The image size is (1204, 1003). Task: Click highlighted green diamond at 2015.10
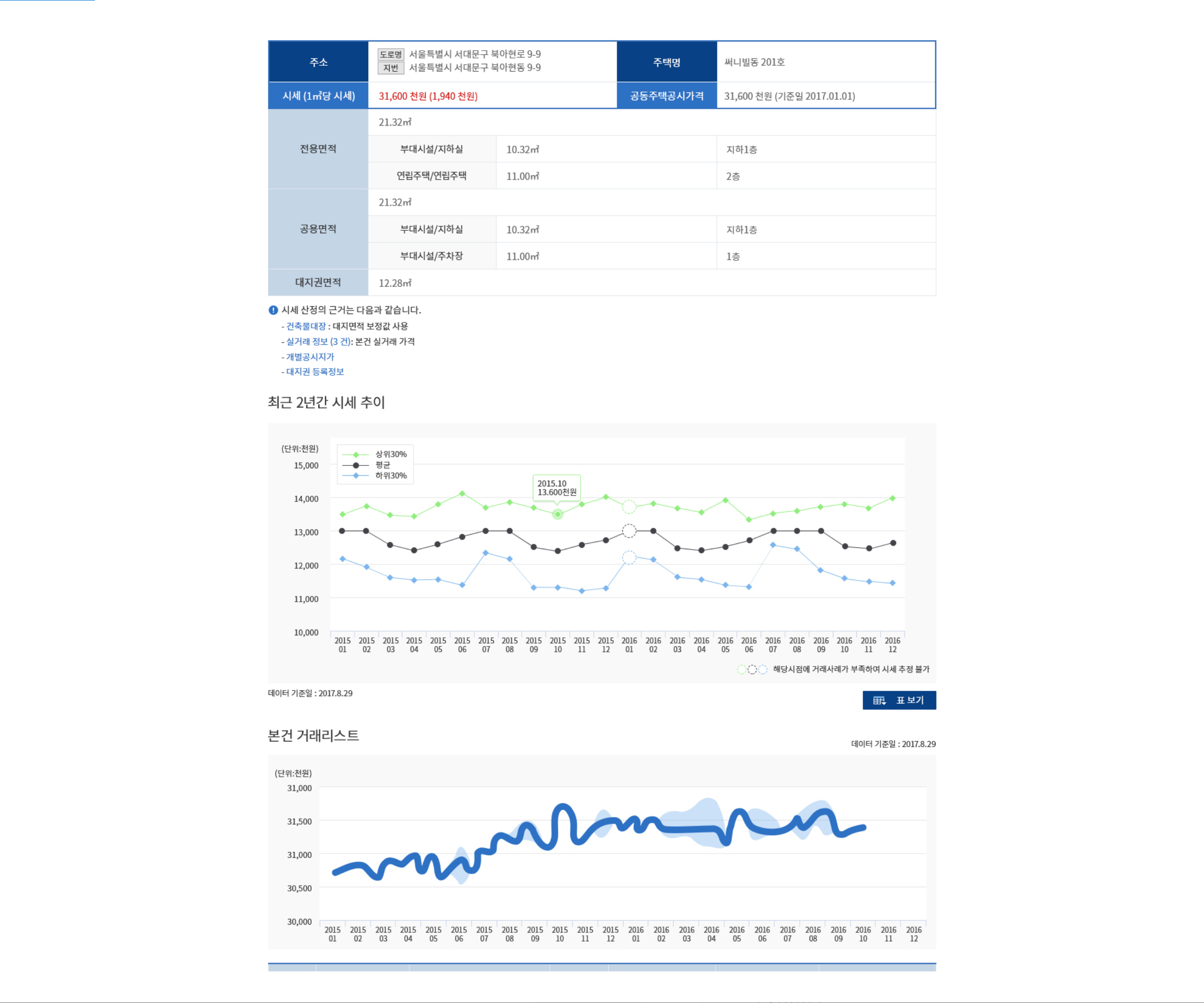[x=557, y=515]
